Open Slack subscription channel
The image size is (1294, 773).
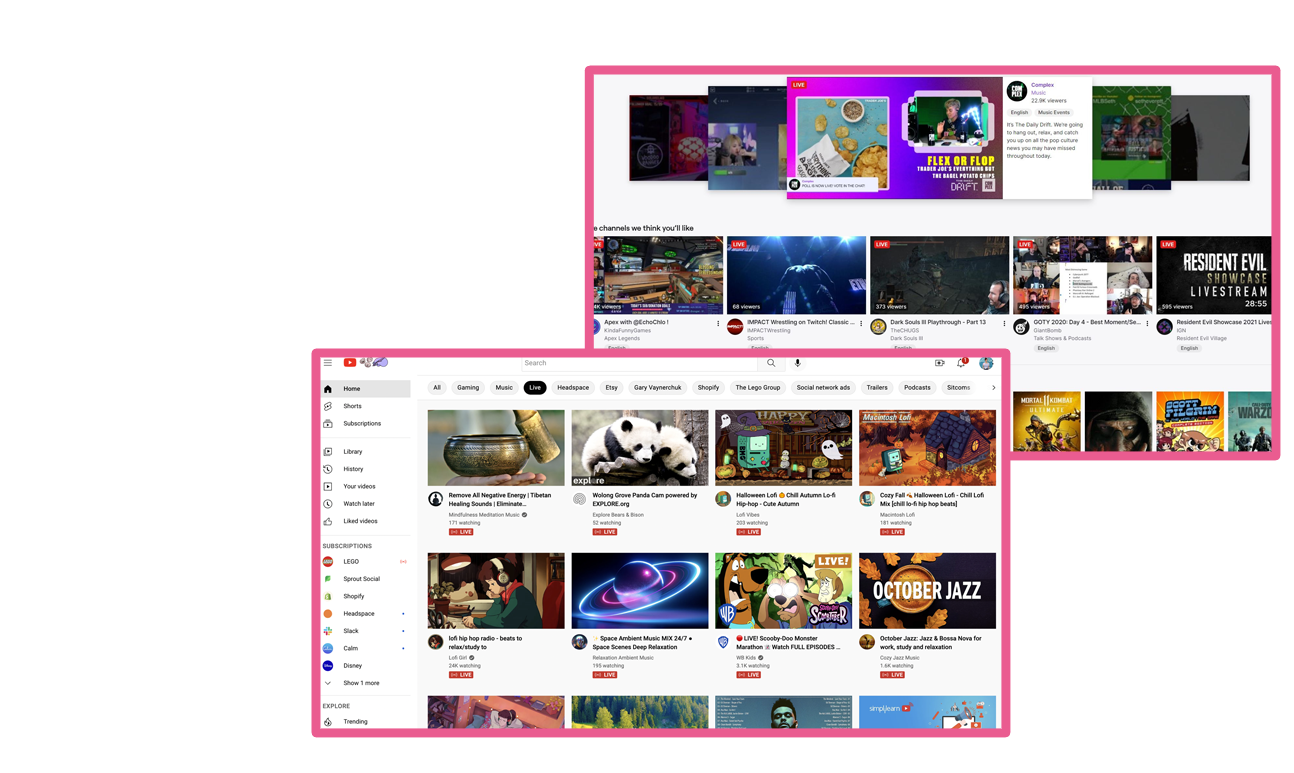pos(365,631)
